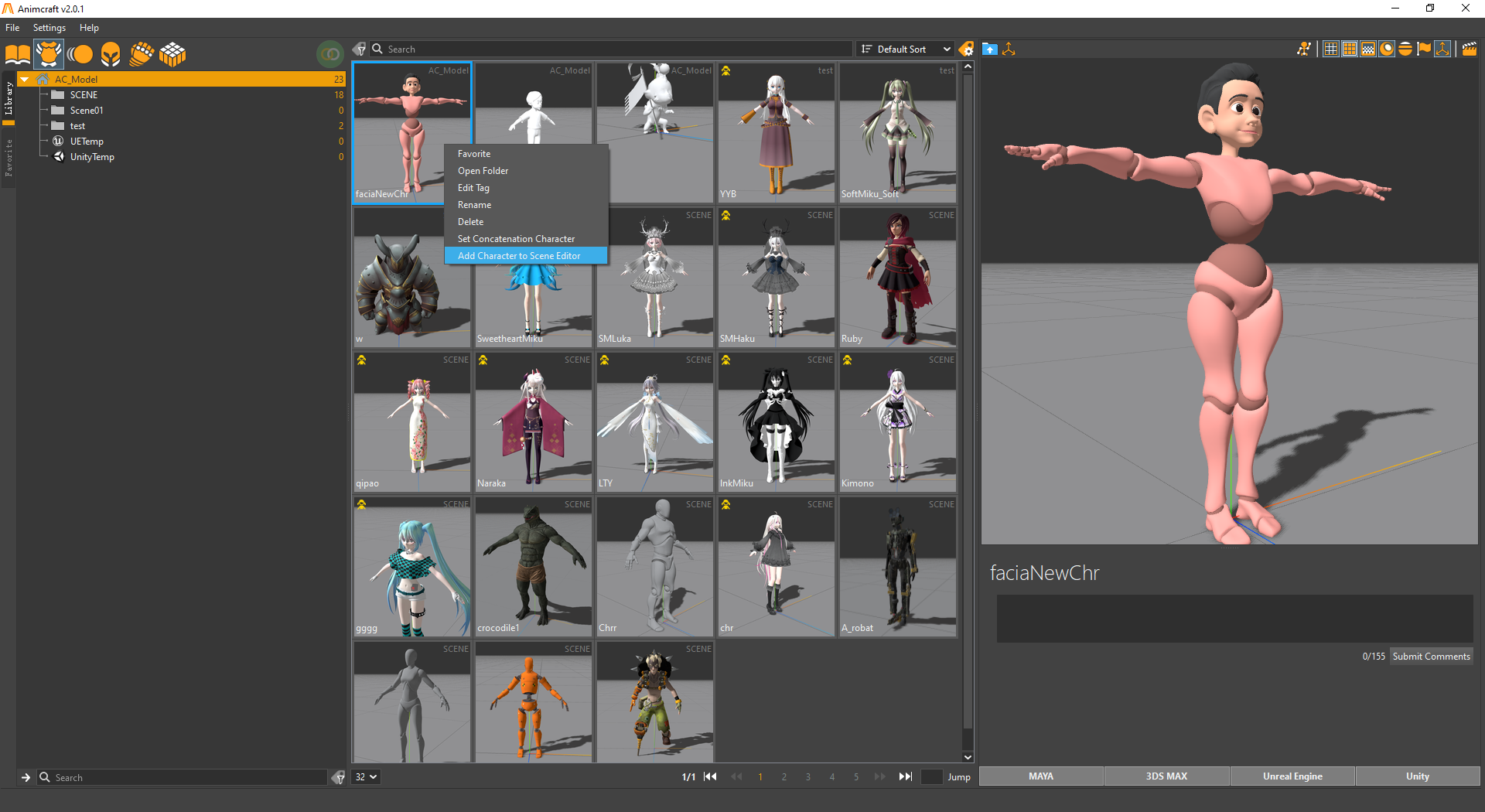The height and width of the screenshot is (812, 1485).
Task: Switch to the Favorite side tab
Action: (x=9, y=158)
